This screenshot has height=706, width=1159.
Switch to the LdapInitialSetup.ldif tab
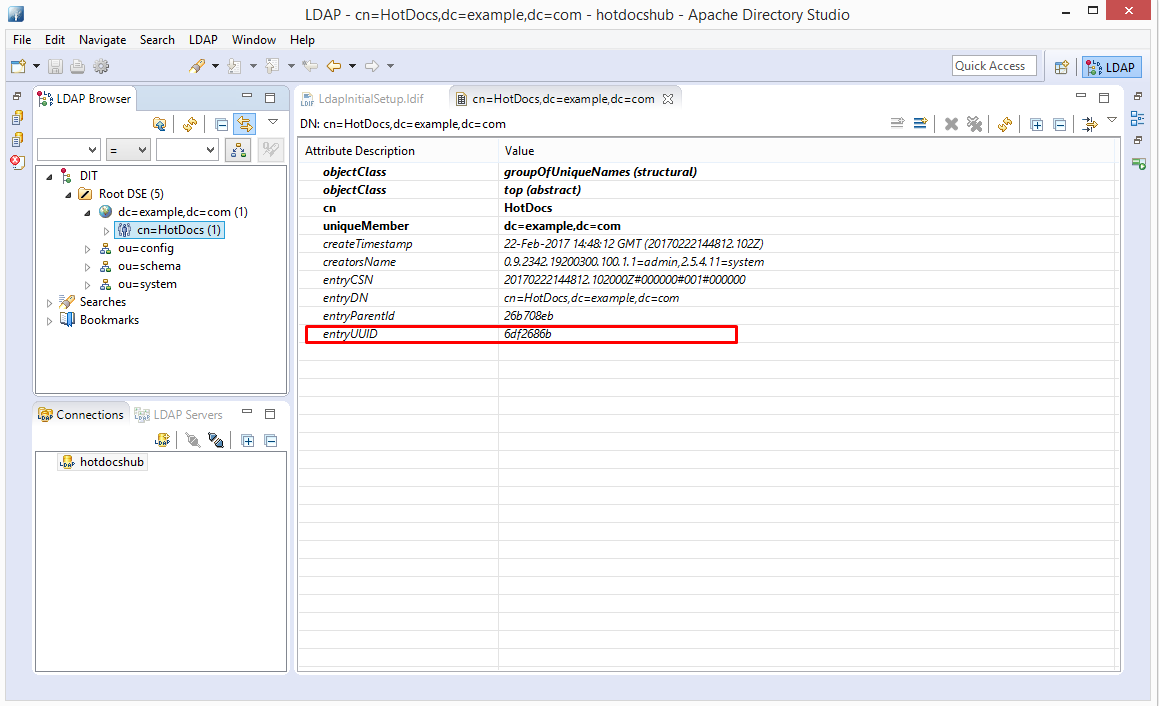point(369,99)
